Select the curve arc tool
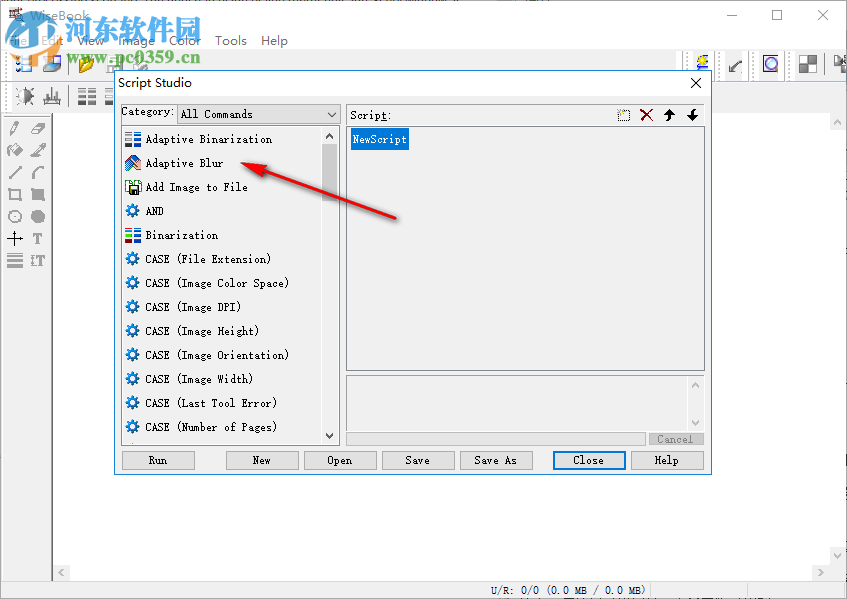This screenshot has height=599, width=847. [x=38, y=172]
